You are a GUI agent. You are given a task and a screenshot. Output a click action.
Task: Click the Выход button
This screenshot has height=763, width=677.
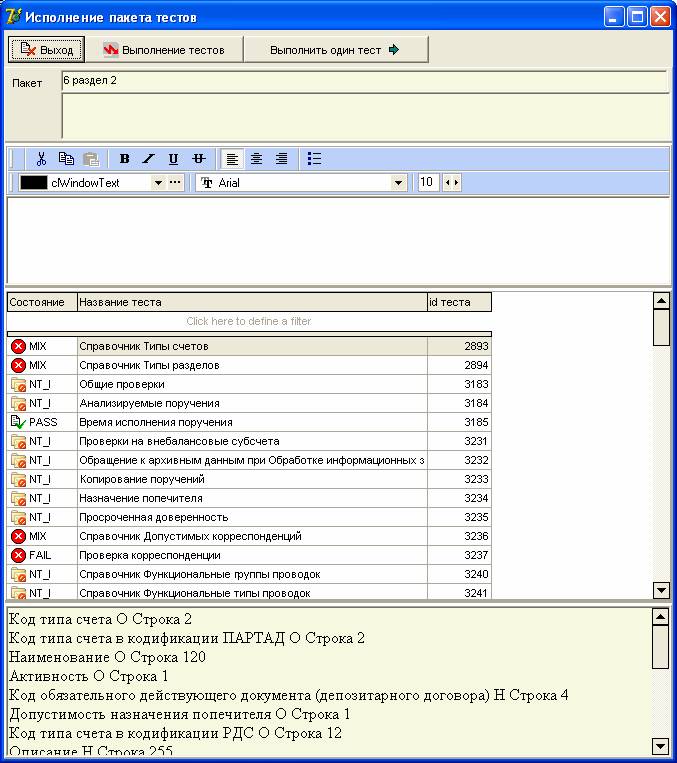[46, 49]
